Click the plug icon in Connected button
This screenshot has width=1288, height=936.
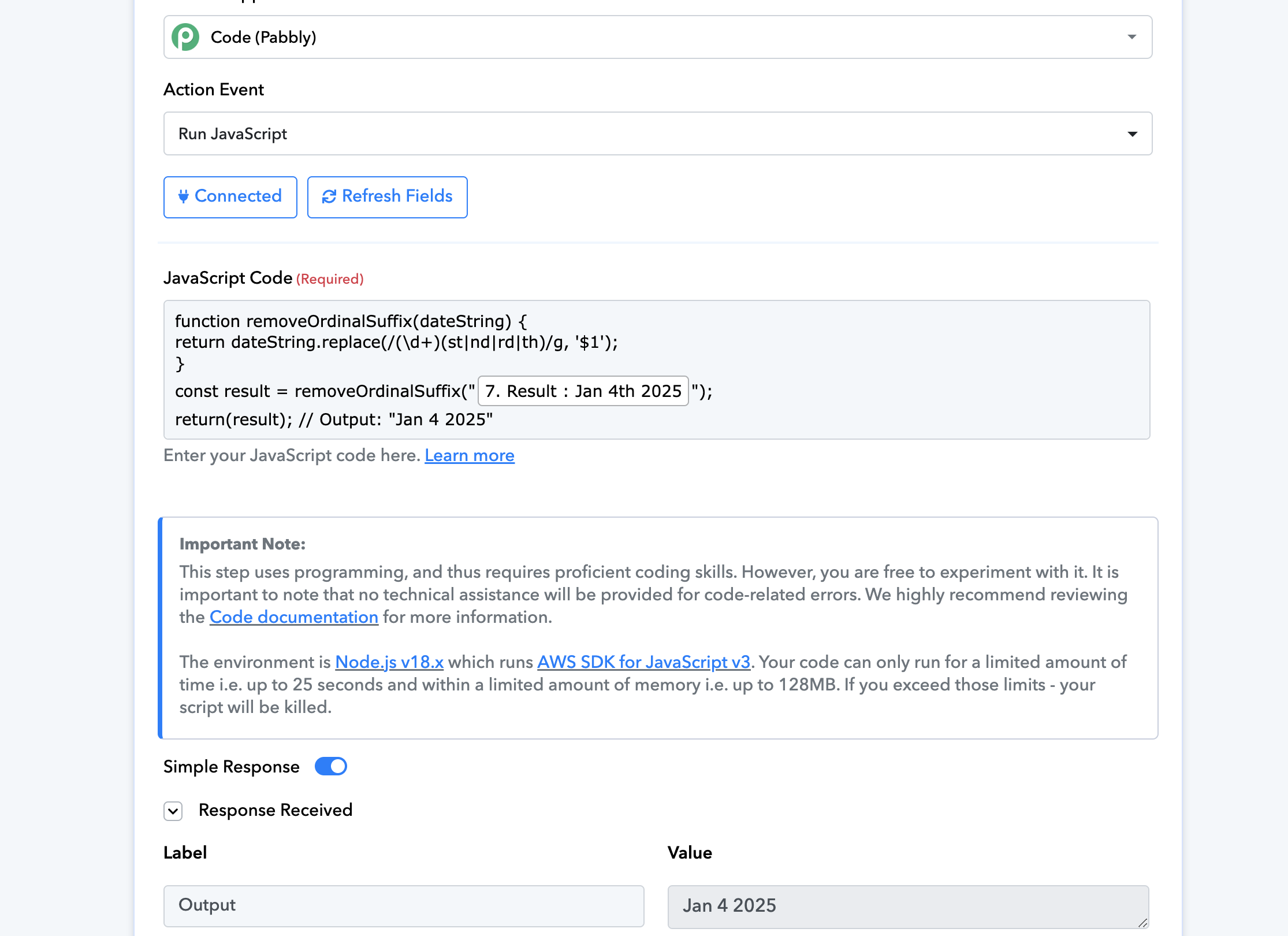pos(183,196)
